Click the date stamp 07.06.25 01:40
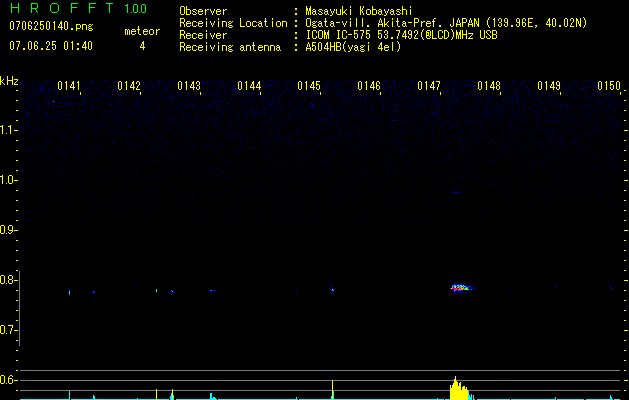Screen dimensions: 629x400 coord(51,46)
